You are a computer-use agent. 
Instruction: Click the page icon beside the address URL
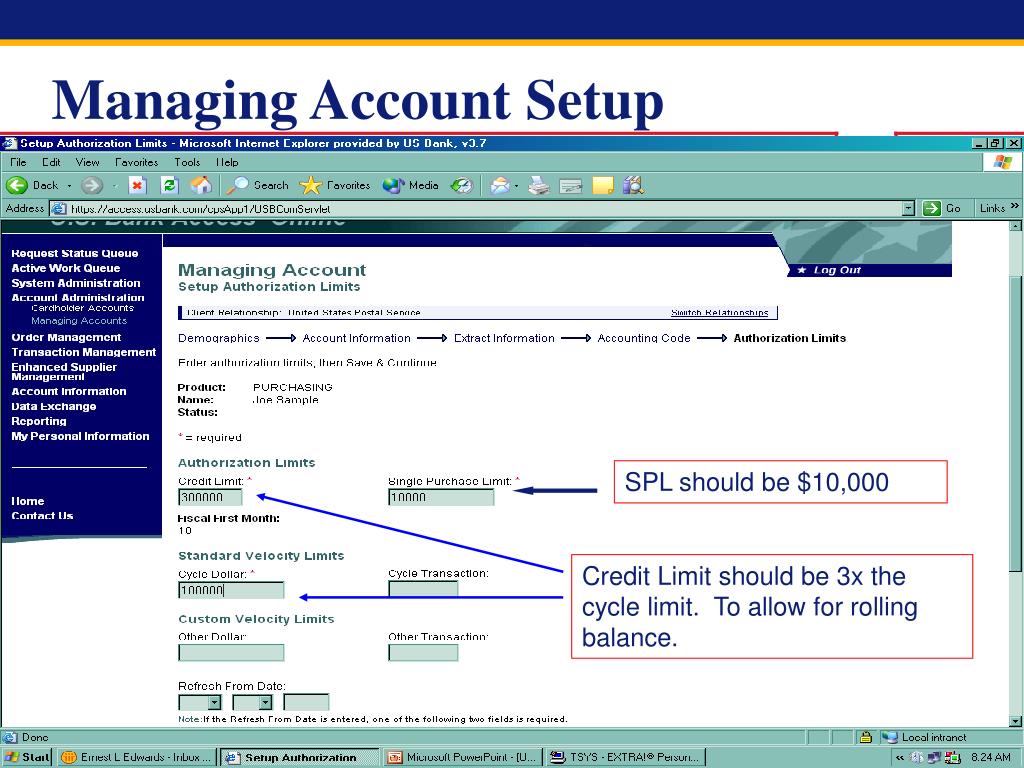59,208
